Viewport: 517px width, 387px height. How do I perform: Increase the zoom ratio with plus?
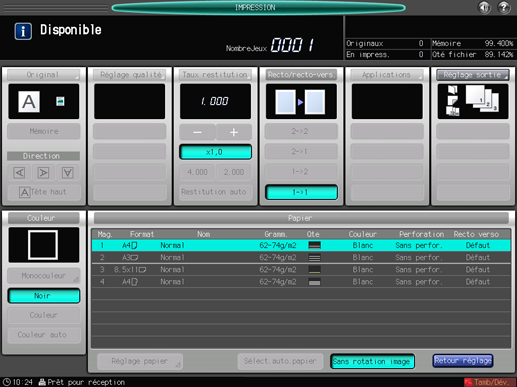[234, 132]
